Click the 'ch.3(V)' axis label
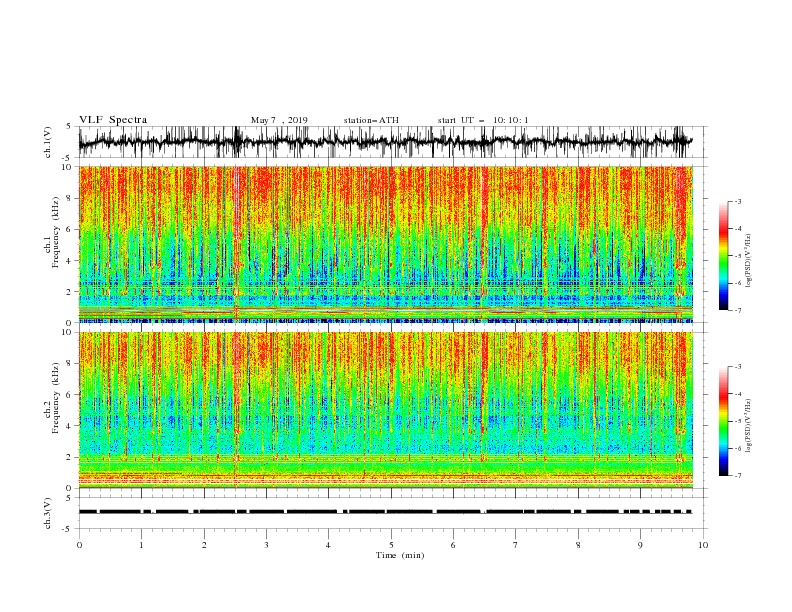Viewport: 792px width, 612px height. pos(48,513)
